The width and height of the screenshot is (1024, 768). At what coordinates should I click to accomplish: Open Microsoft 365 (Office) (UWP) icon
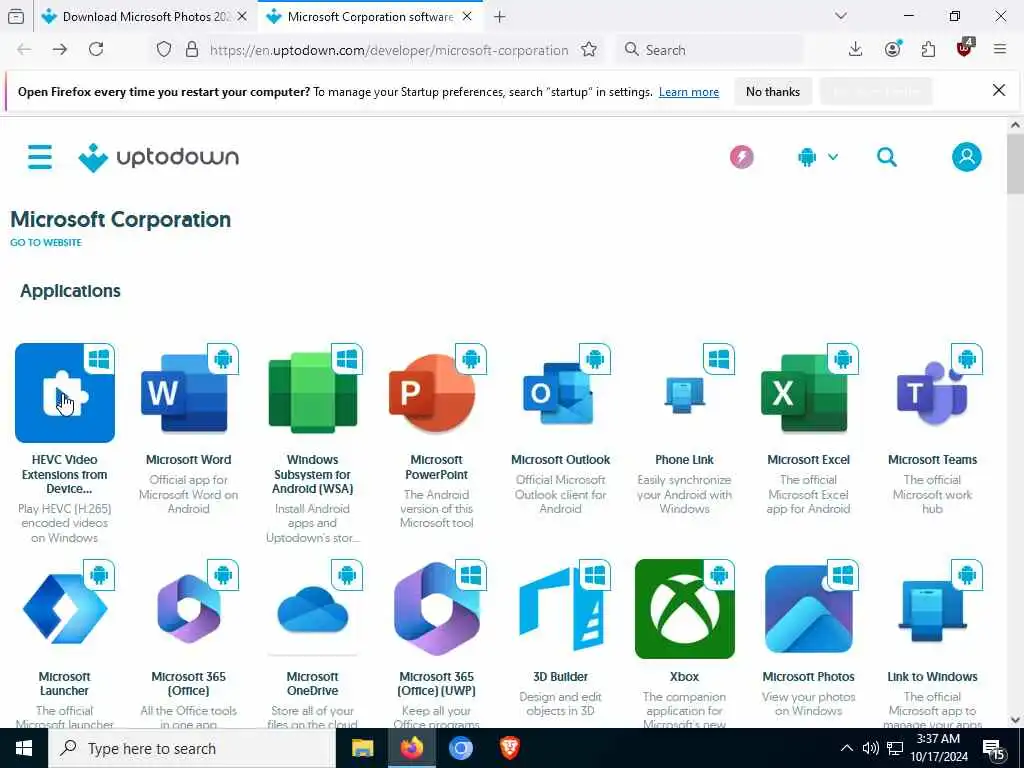(436, 609)
